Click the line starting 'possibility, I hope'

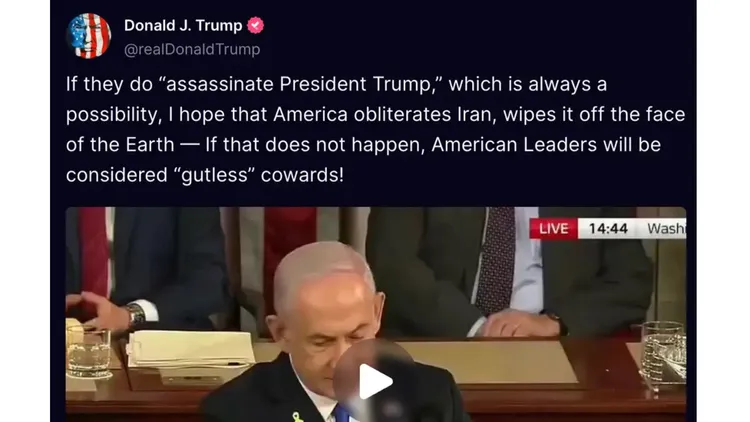coord(375,115)
